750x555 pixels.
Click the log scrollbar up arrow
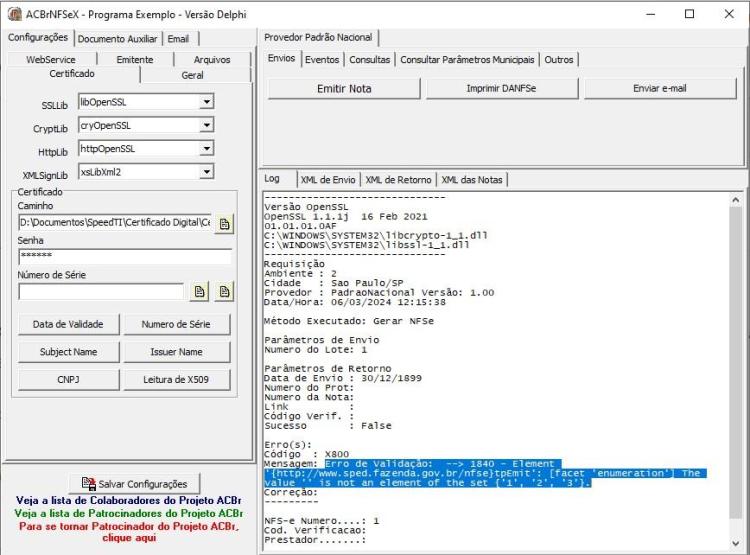pos(736,200)
